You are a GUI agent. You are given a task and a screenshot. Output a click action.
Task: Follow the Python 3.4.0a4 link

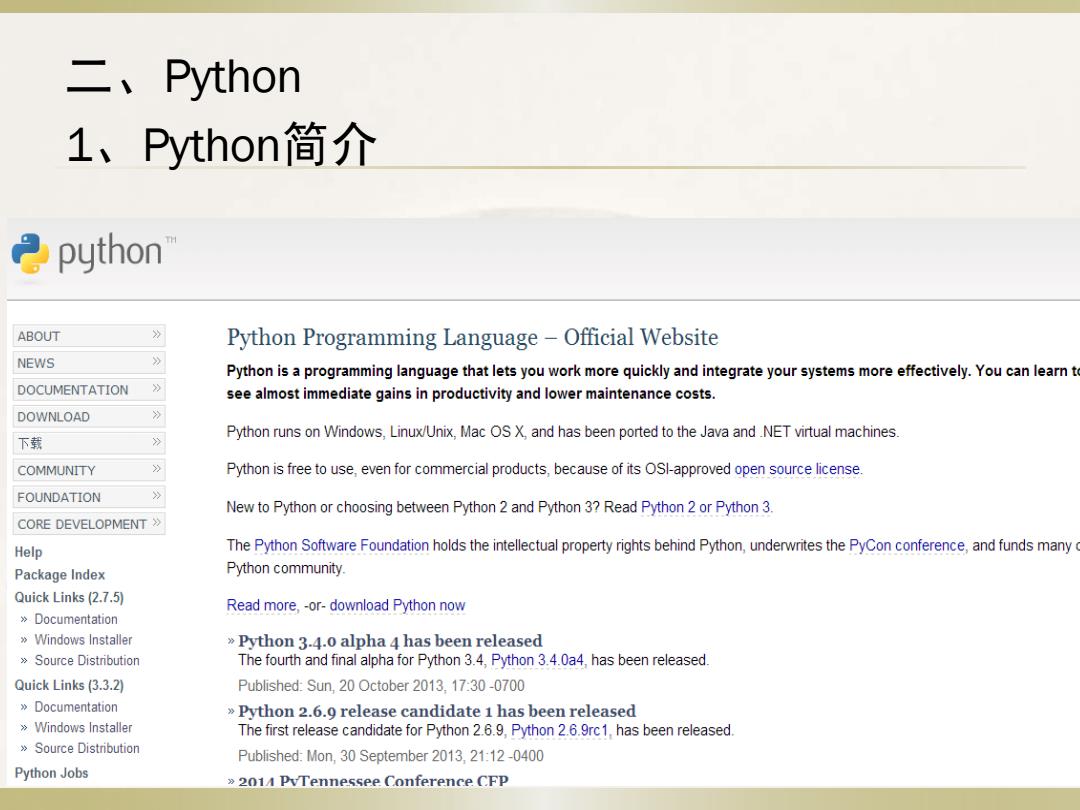click(537, 660)
